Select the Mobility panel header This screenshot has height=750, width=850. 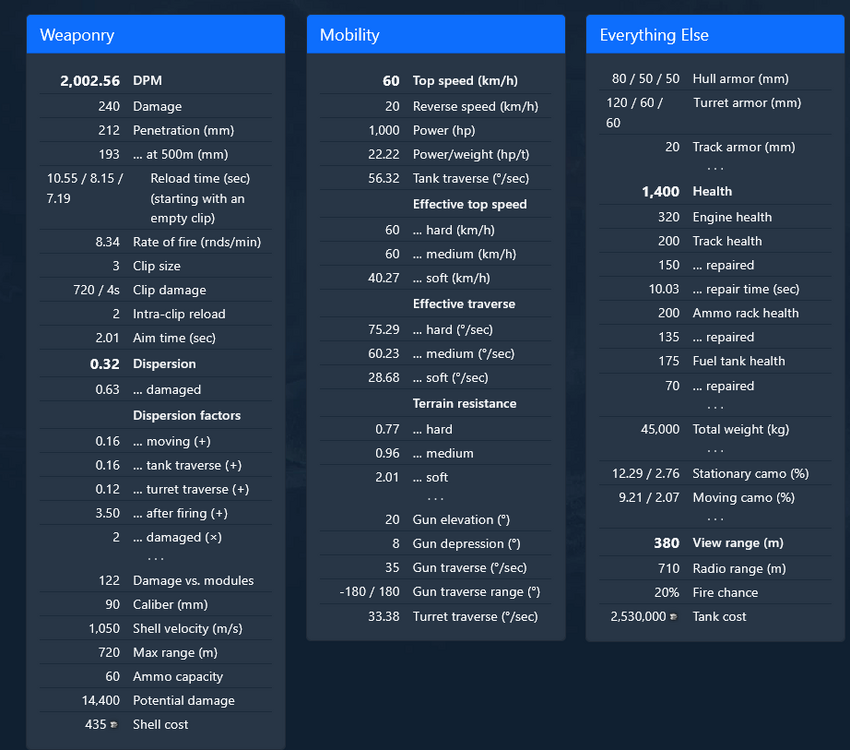(436, 35)
